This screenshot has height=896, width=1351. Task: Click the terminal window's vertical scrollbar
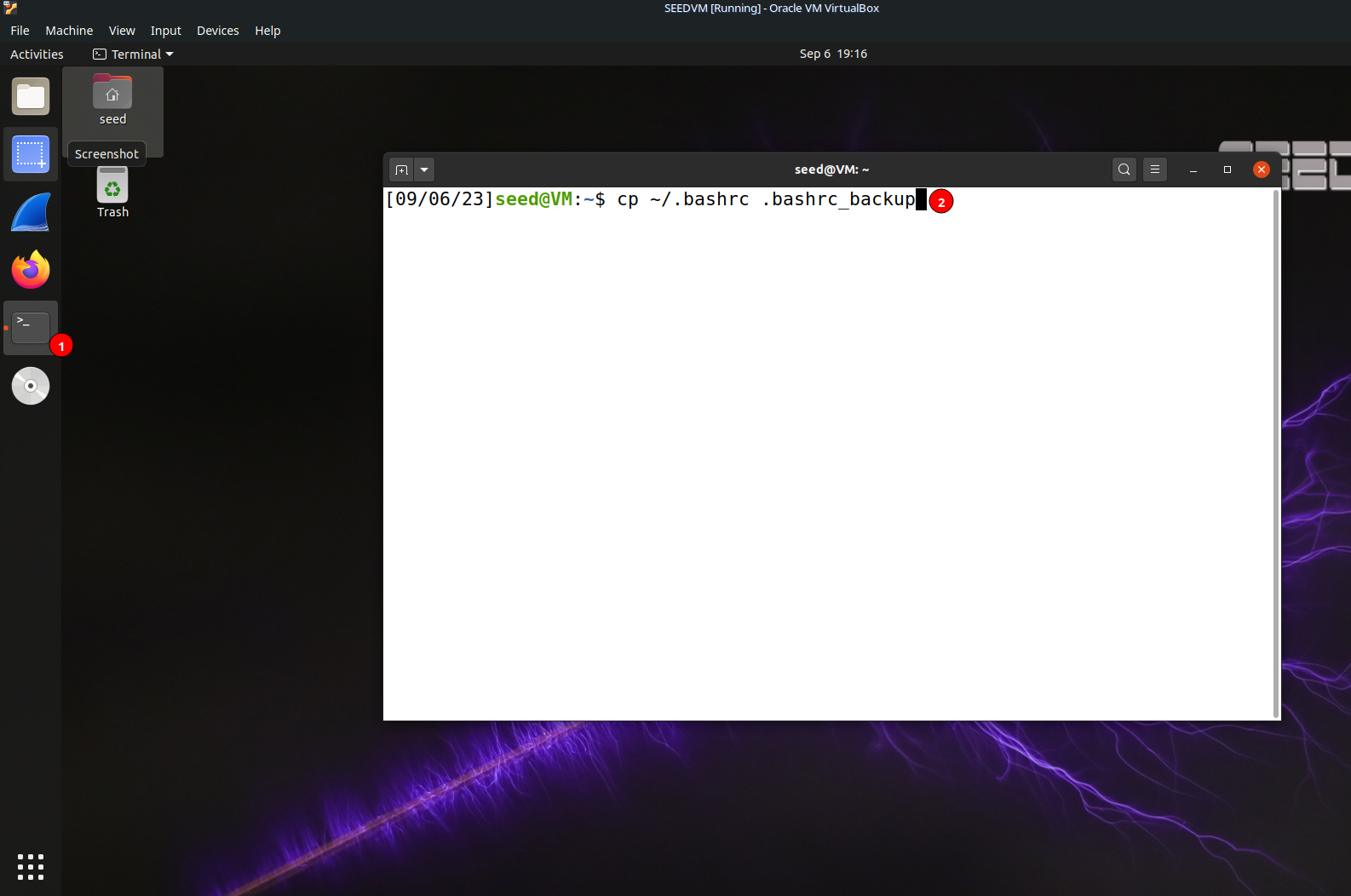coord(1275,452)
